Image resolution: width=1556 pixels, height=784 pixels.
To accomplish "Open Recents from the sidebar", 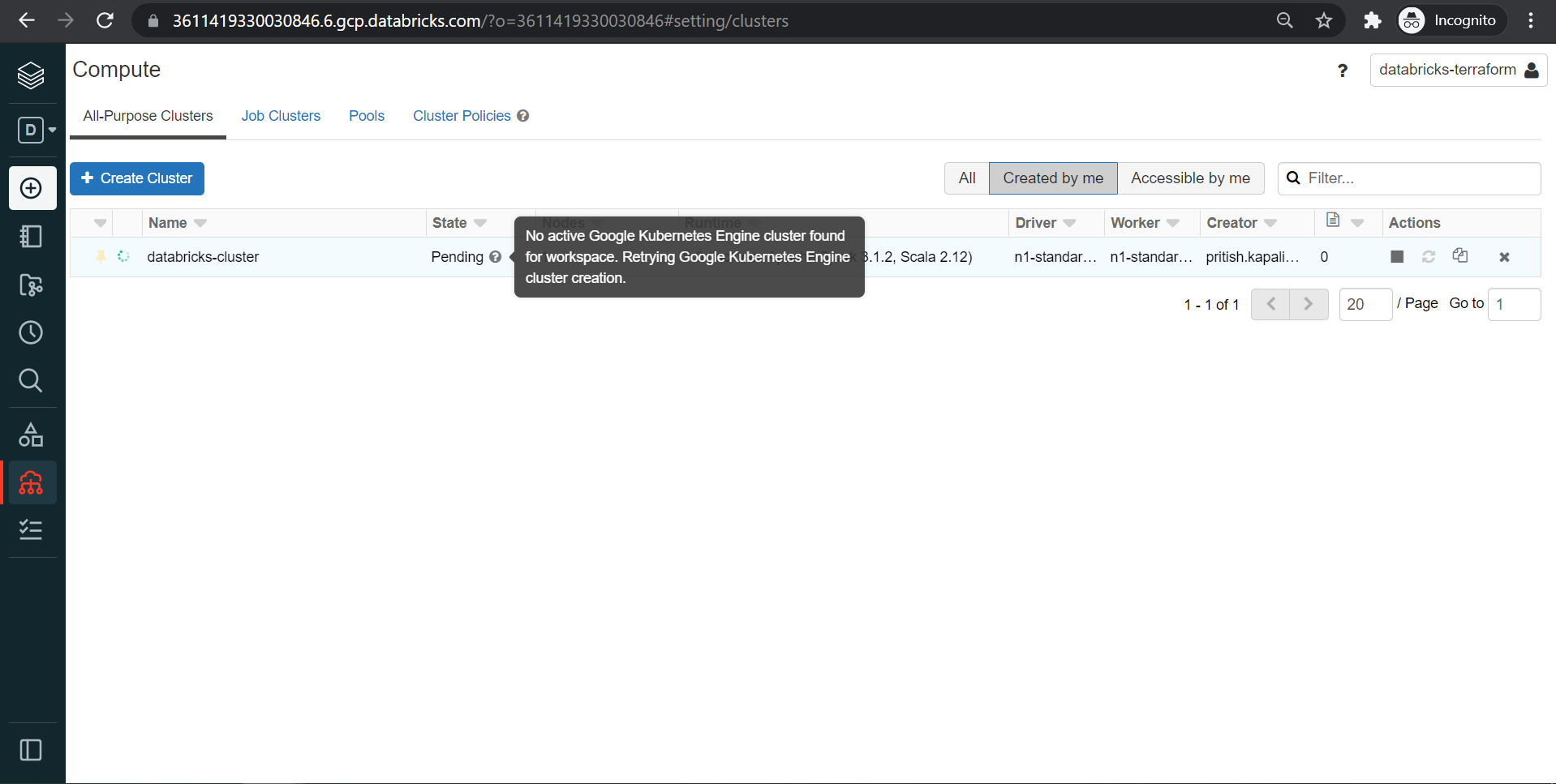I will click(x=31, y=332).
